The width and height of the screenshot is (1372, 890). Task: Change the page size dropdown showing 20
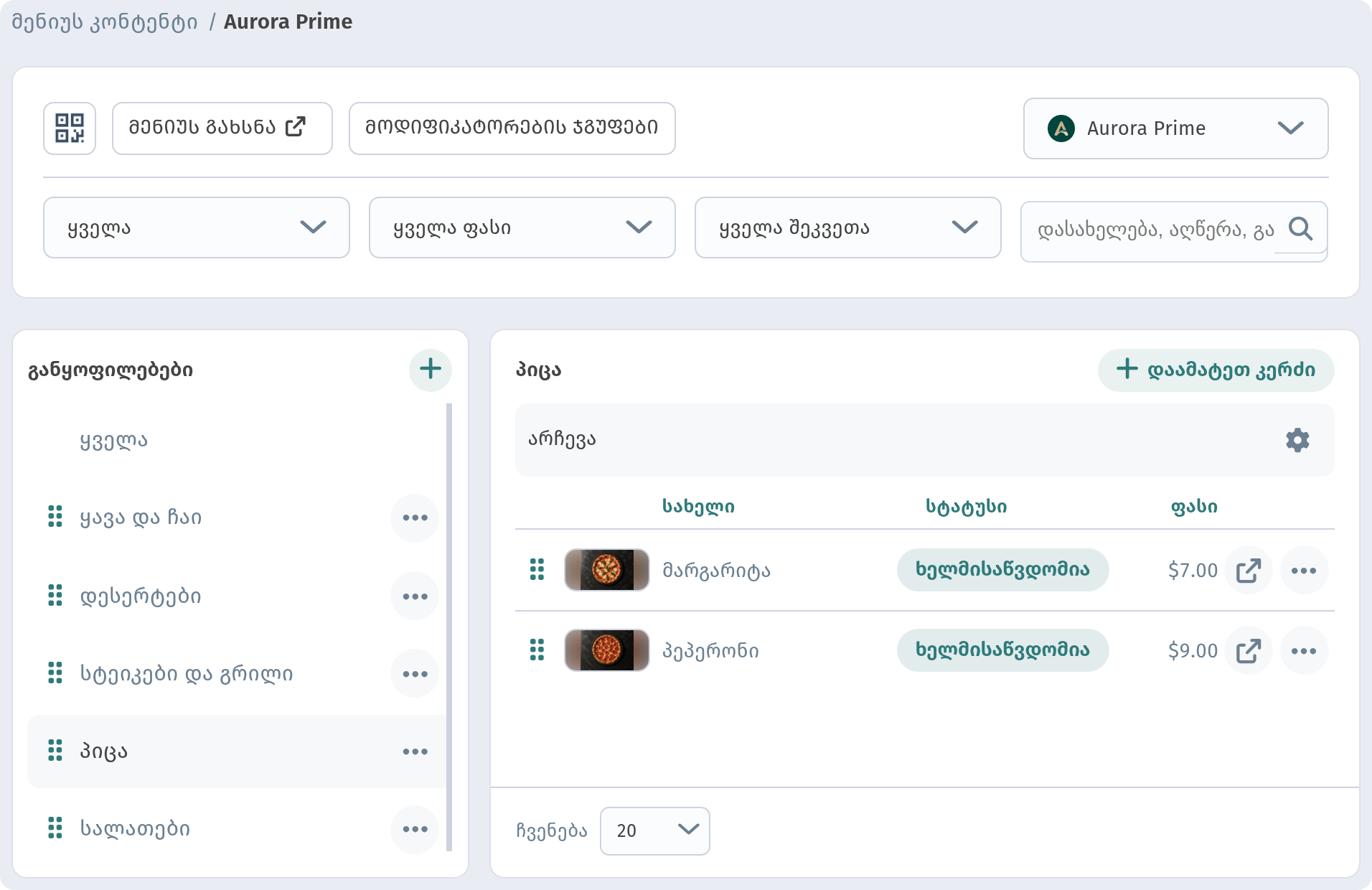pyautogui.click(x=655, y=830)
